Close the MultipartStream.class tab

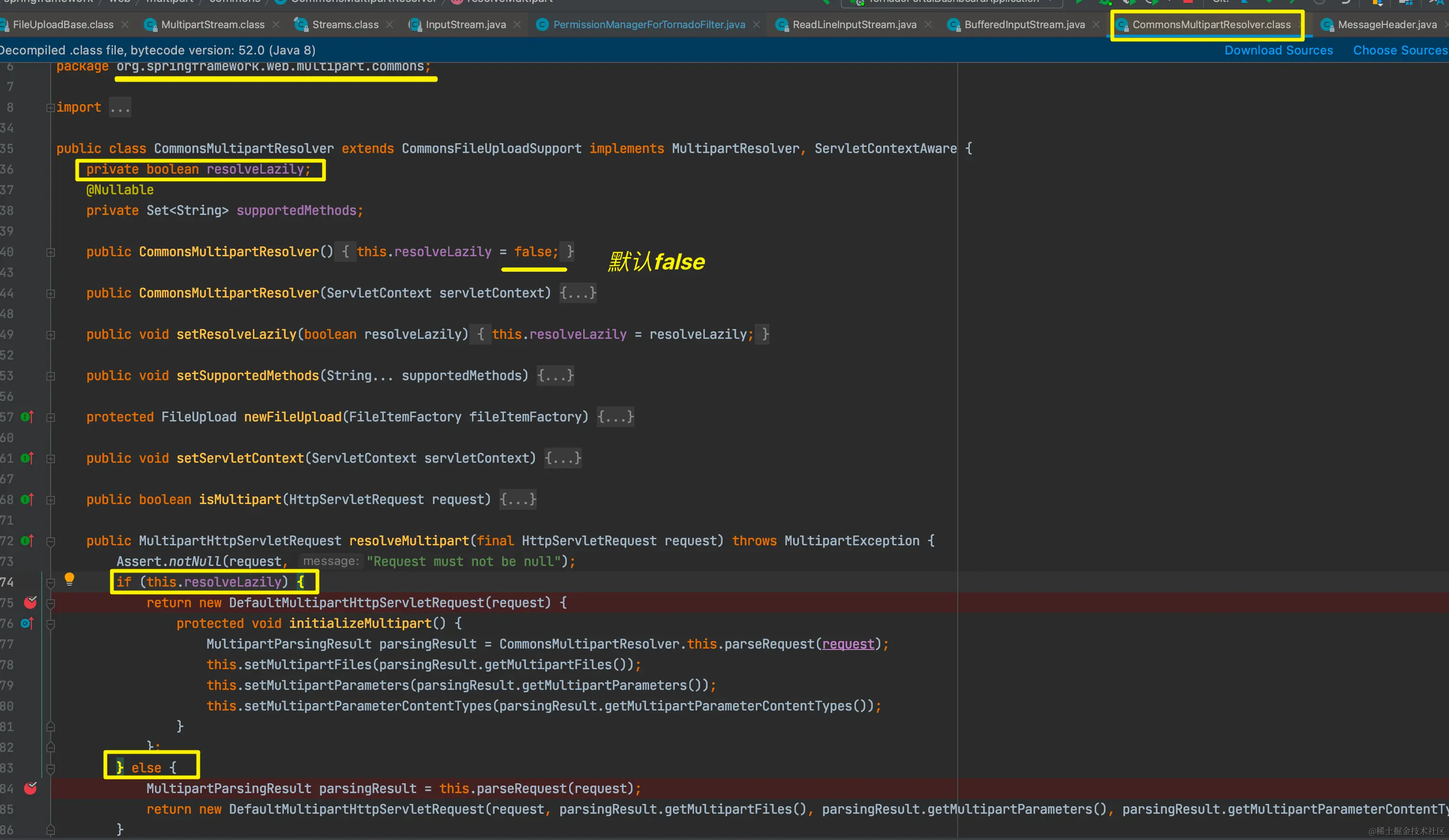[x=276, y=25]
